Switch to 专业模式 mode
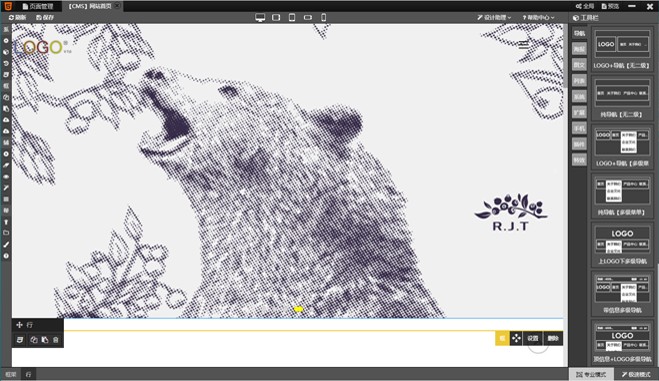Viewport: 659px width, 381px height. pos(591,374)
